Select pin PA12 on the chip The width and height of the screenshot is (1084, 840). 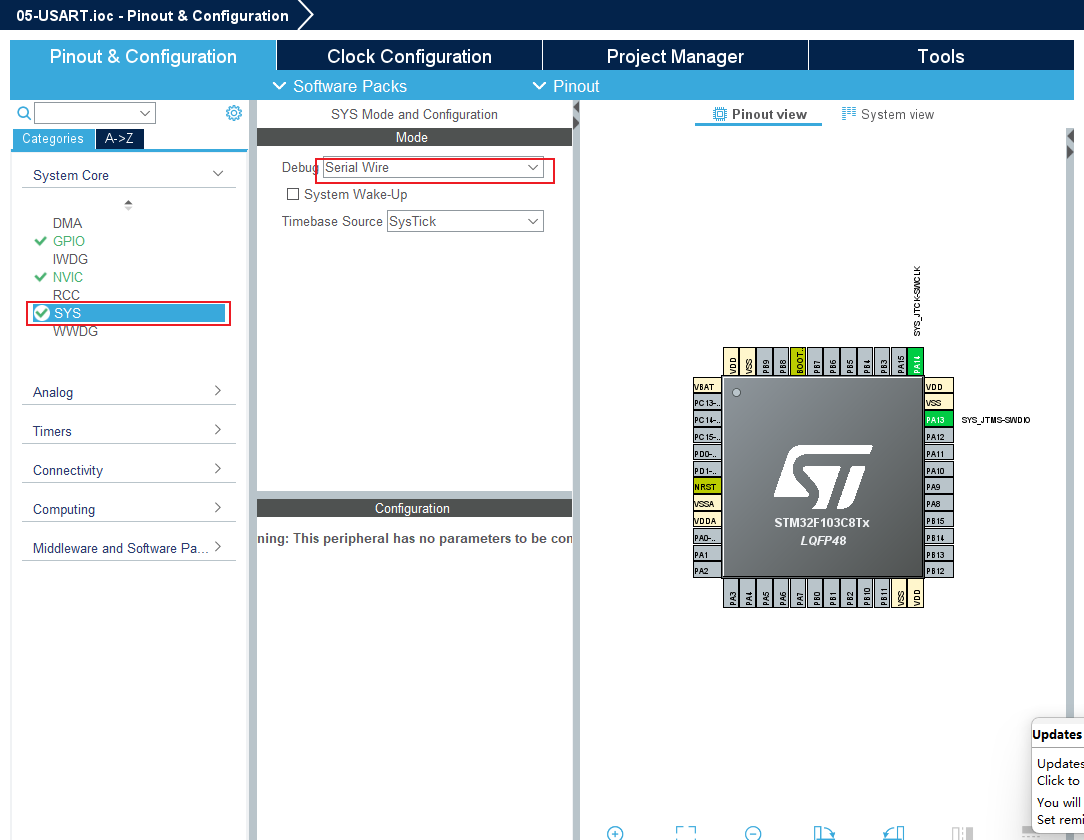939,436
